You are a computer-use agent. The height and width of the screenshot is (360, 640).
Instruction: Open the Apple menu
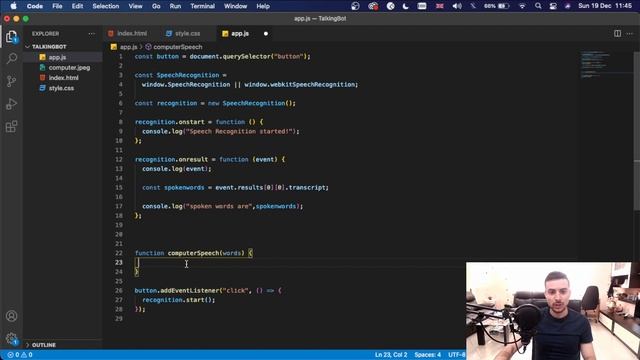point(13,6)
